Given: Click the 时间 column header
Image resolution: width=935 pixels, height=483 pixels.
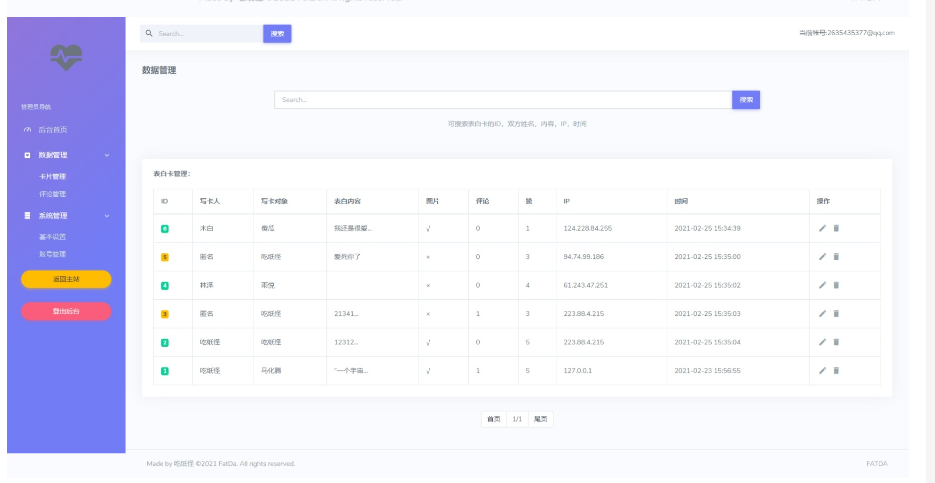Looking at the screenshot, I should pyautogui.click(x=681, y=202).
